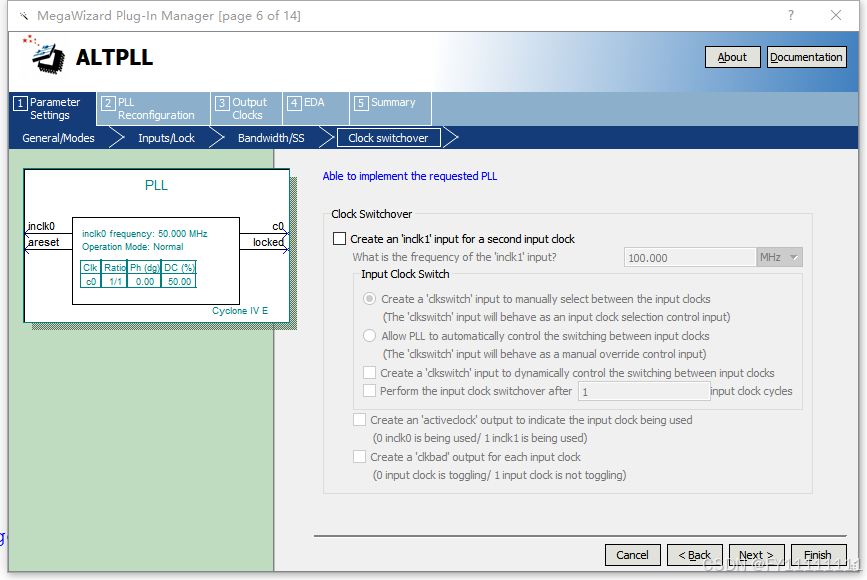
Task: Enable 'clkbad' output checkbox
Action: [x=359, y=457]
